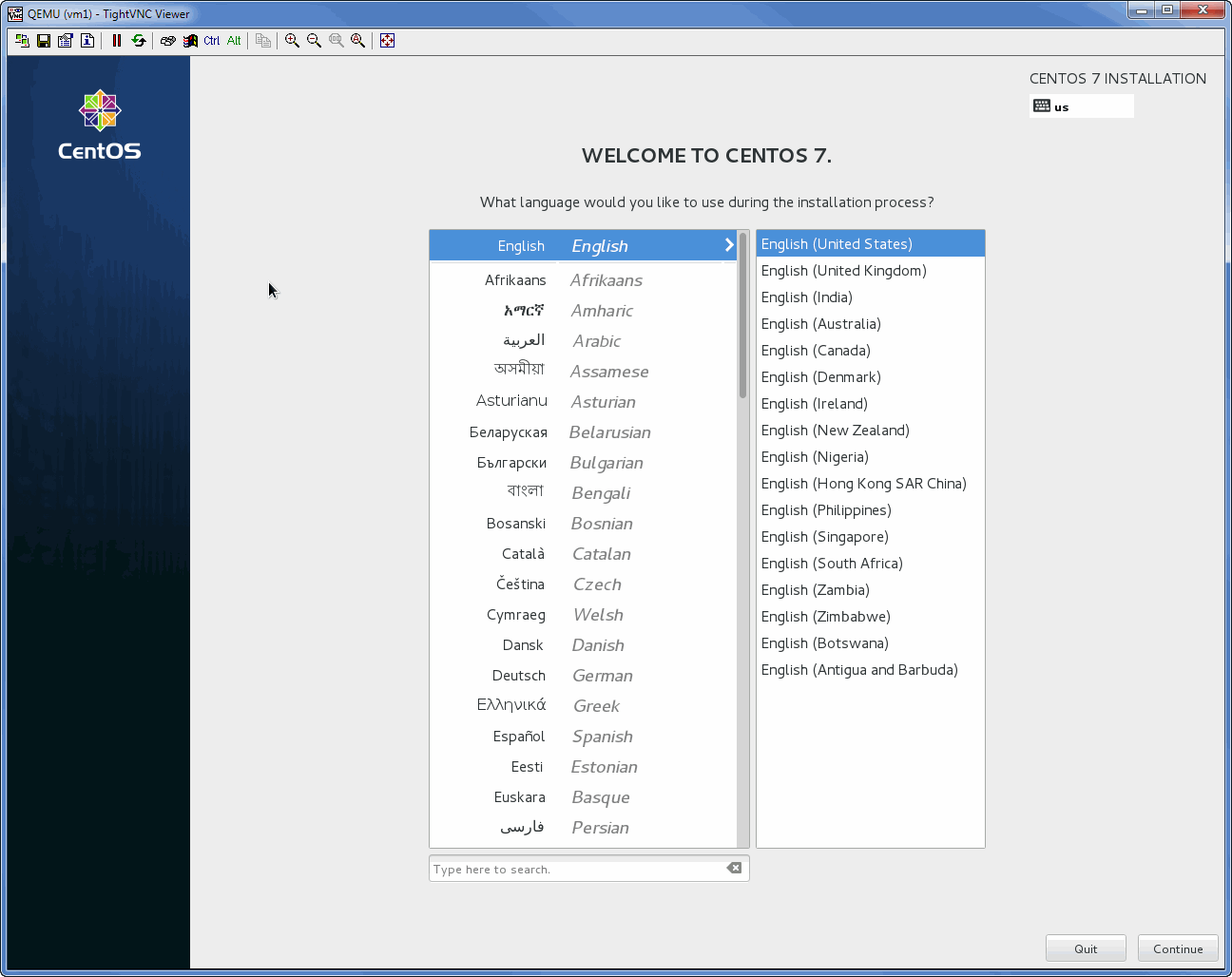The width and height of the screenshot is (1232, 977).
Task: Click the Zoom In magnifier icon
Action: click(293, 41)
